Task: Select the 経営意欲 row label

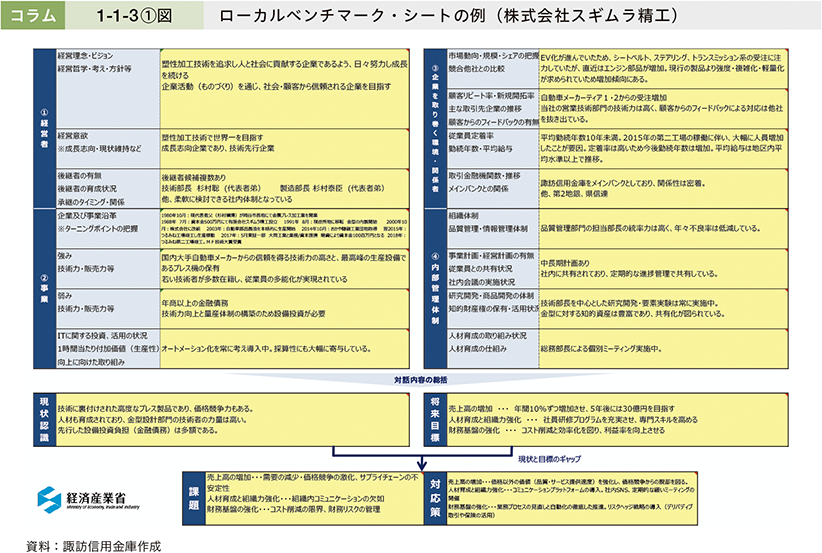Action: pyautogui.click(x=72, y=136)
